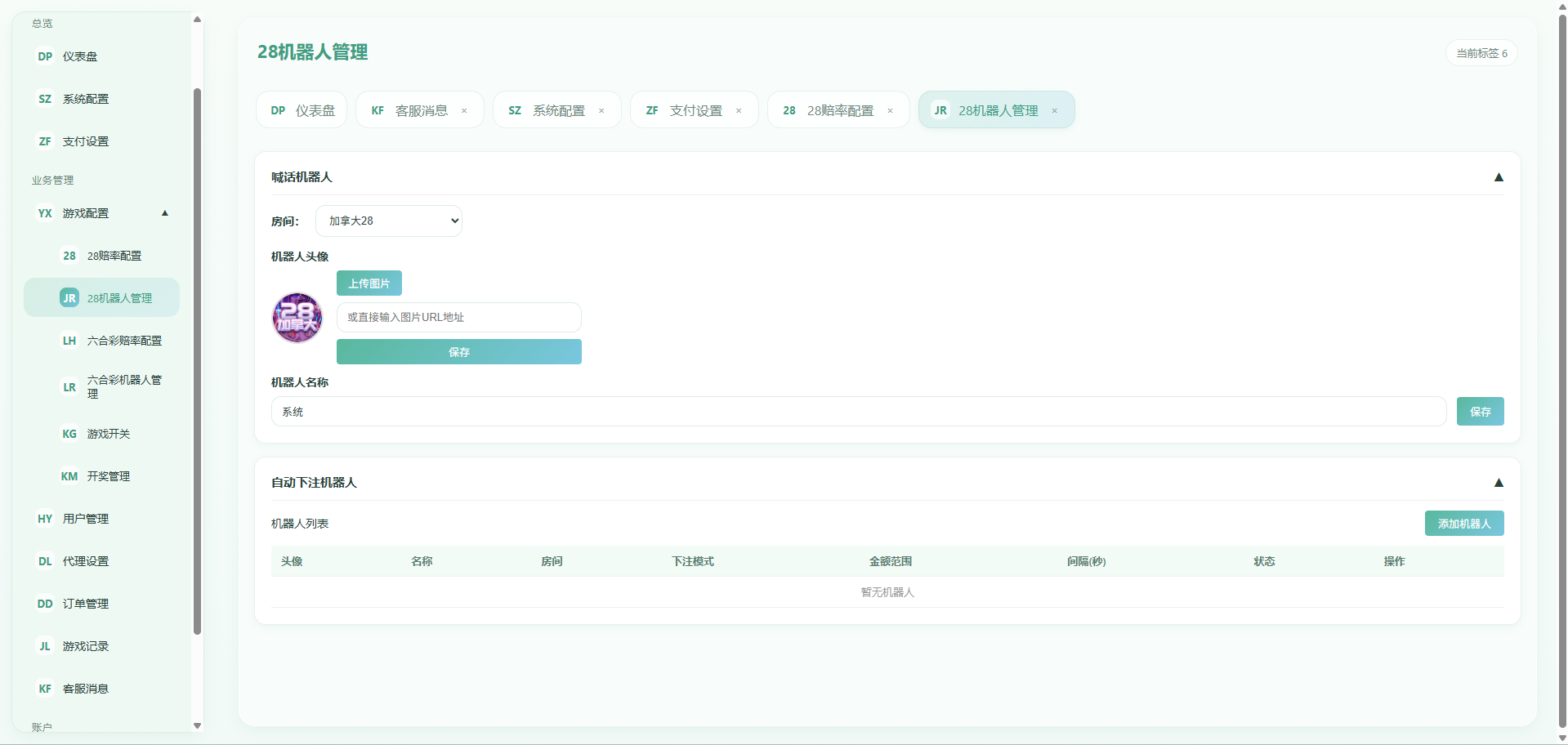
Task: Go to 订单管理 in sidebar
Action: coord(101,604)
